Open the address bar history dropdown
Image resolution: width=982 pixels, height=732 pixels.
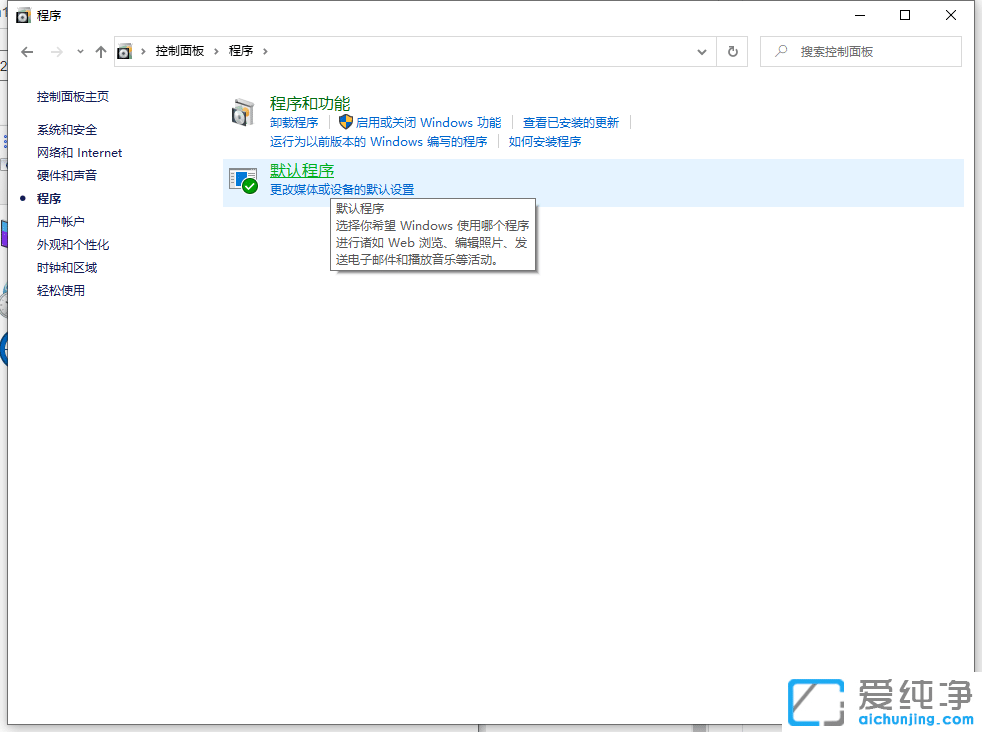pos(702,51)
